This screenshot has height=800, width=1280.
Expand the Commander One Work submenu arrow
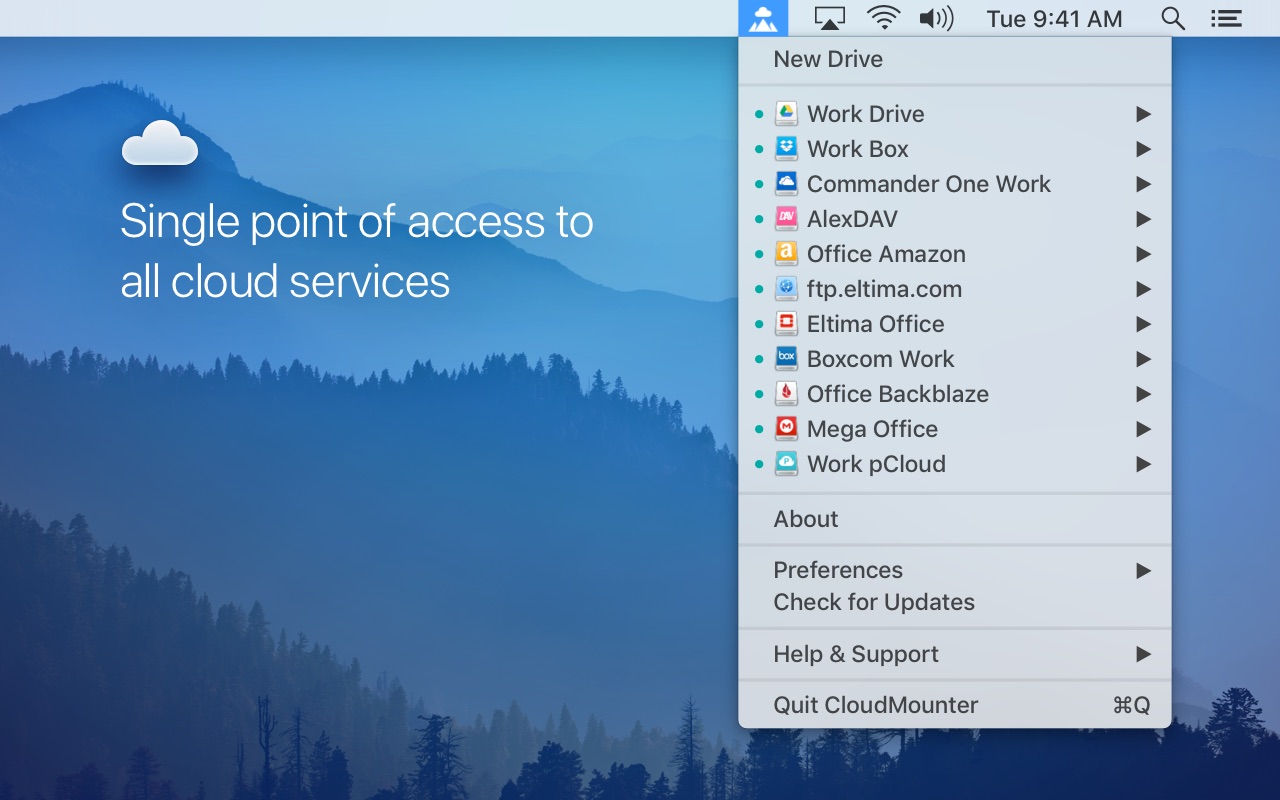pyautogui.click(x=1144, y=184)
